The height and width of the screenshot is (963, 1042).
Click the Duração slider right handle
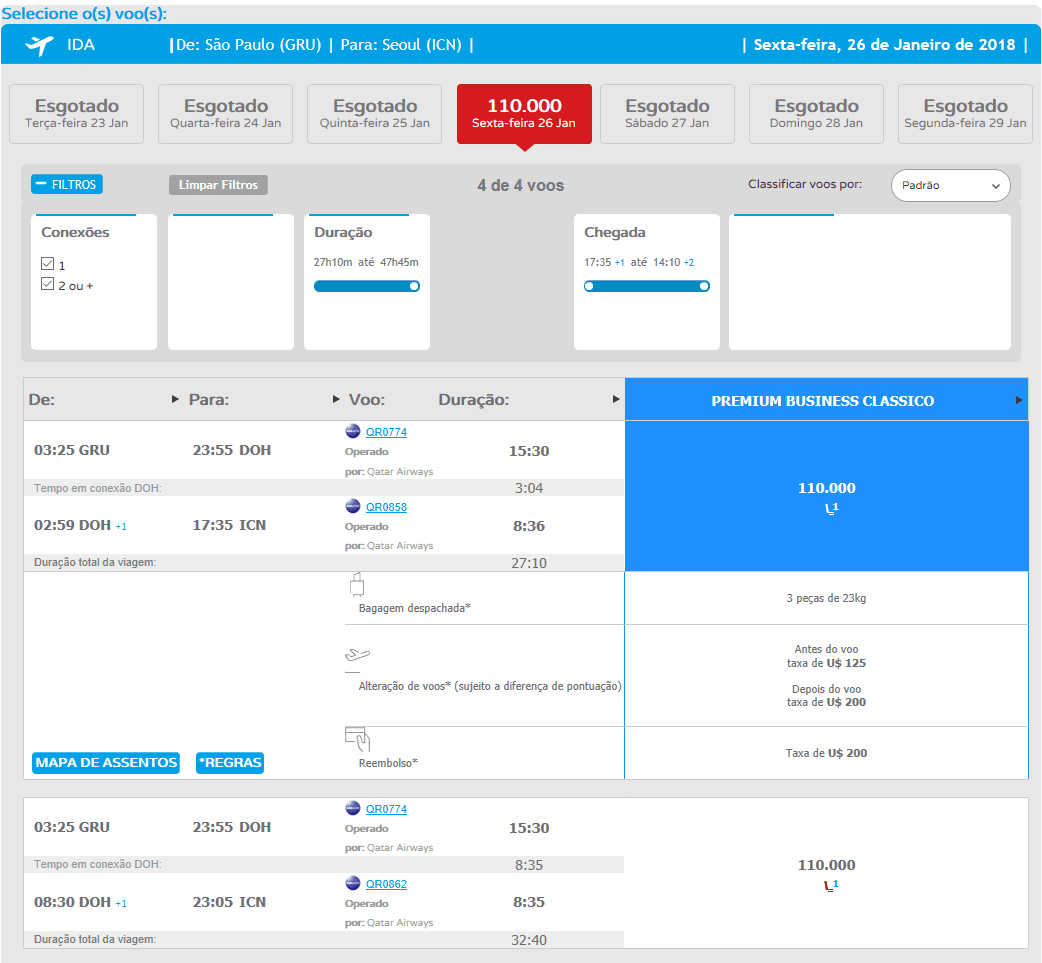click(x=414, y=286)
